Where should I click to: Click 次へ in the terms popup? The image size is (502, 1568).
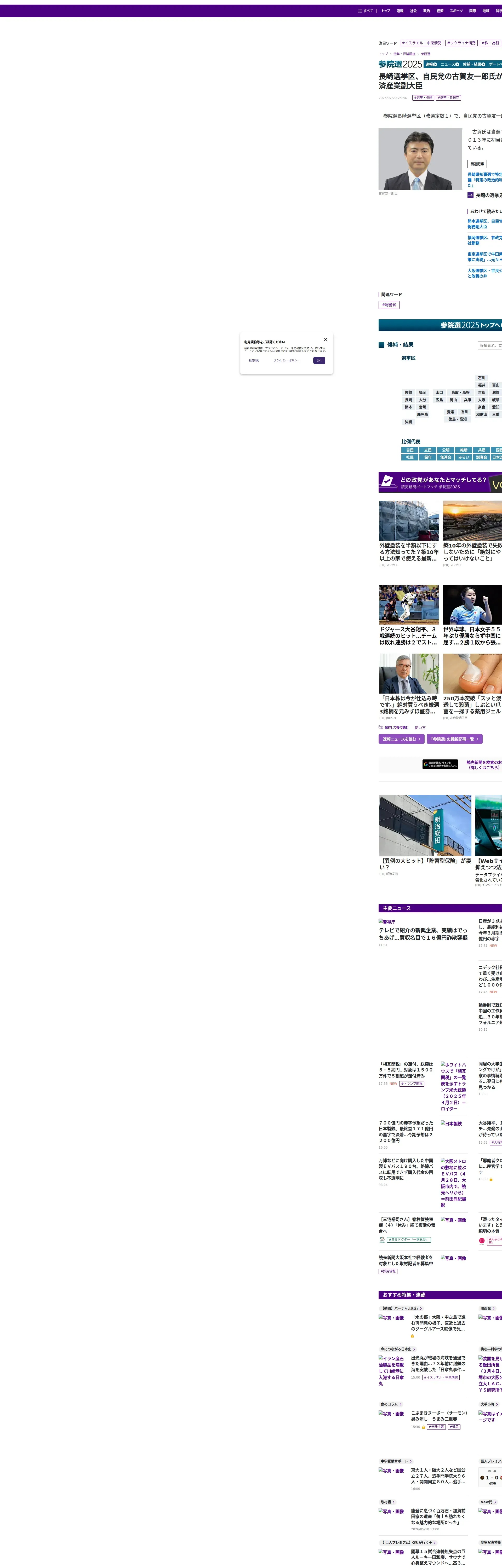[x=319, y=360]
